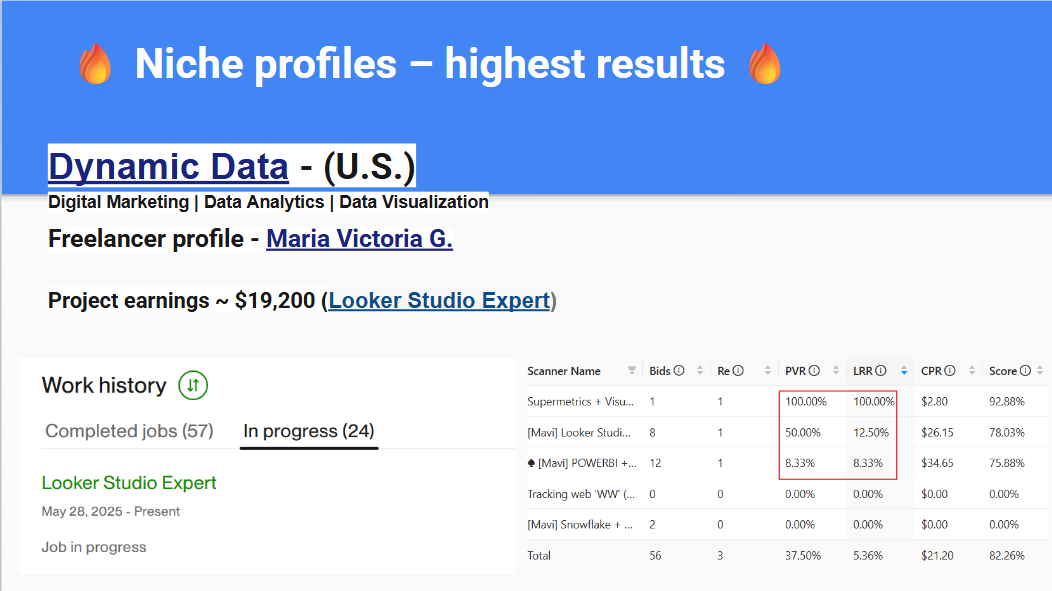The image size is (1052, 591).
Task: Click the Re column info icon
Action: [738, 370]
